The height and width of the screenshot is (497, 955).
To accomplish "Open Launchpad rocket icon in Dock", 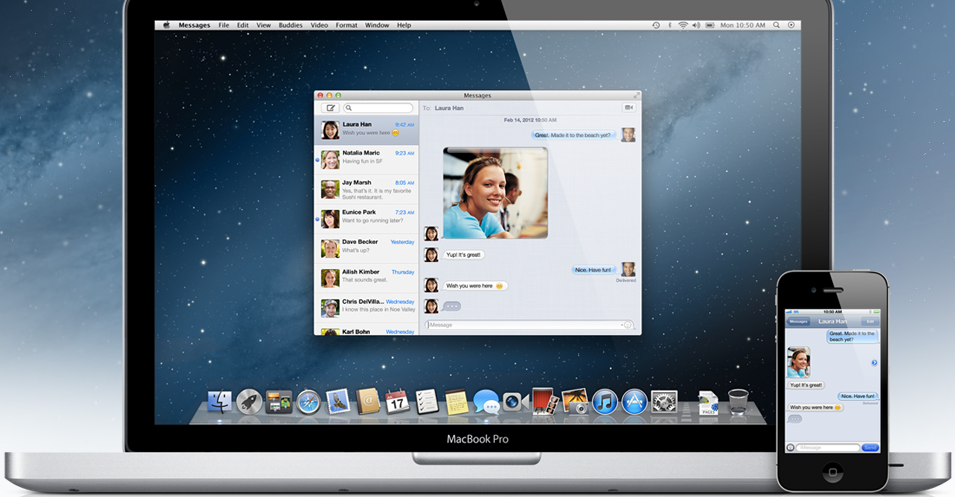I will 249,402.
